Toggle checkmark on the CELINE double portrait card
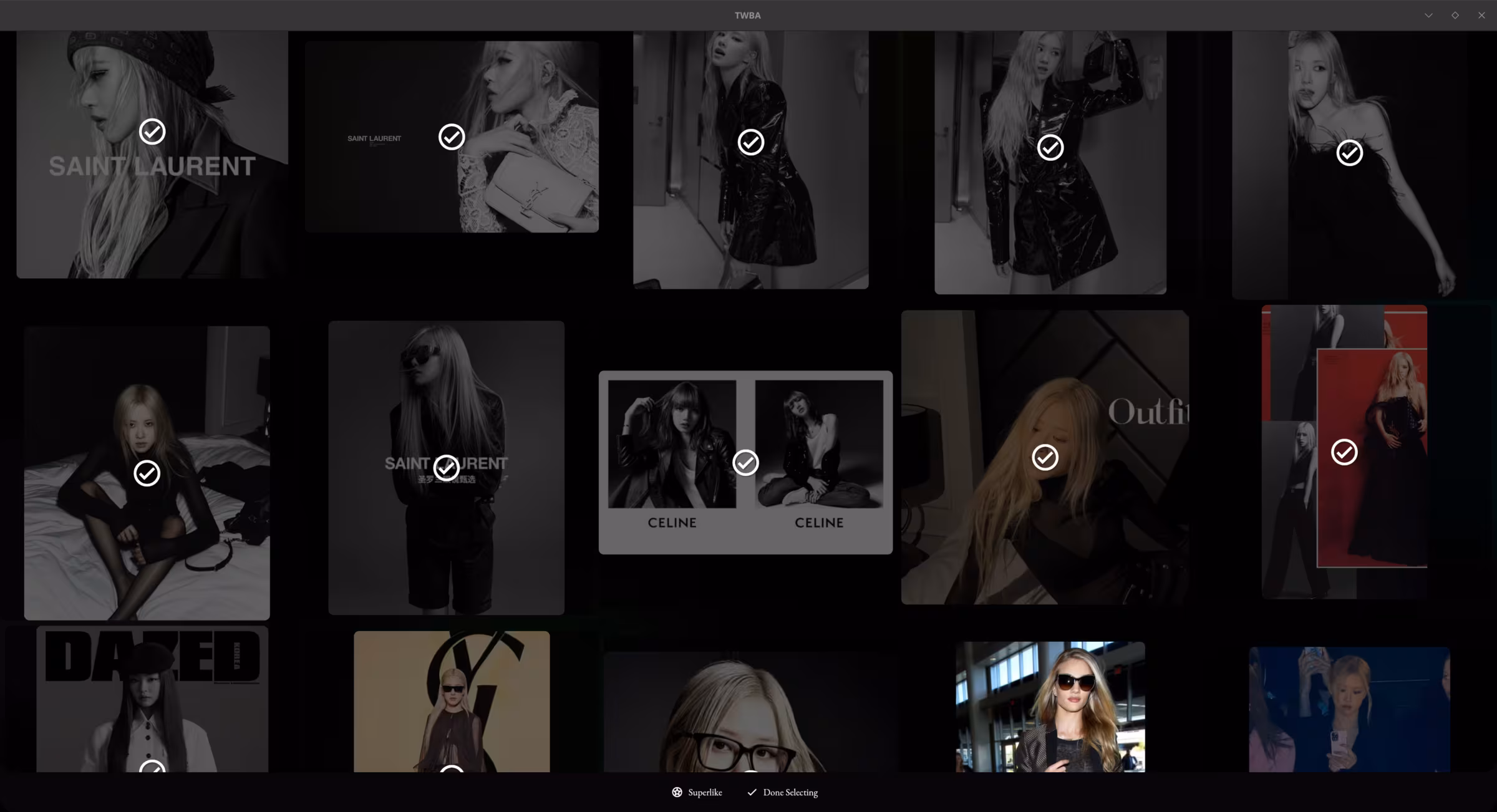This screenshot has width=1497, height=812. (x=745, y=463)
